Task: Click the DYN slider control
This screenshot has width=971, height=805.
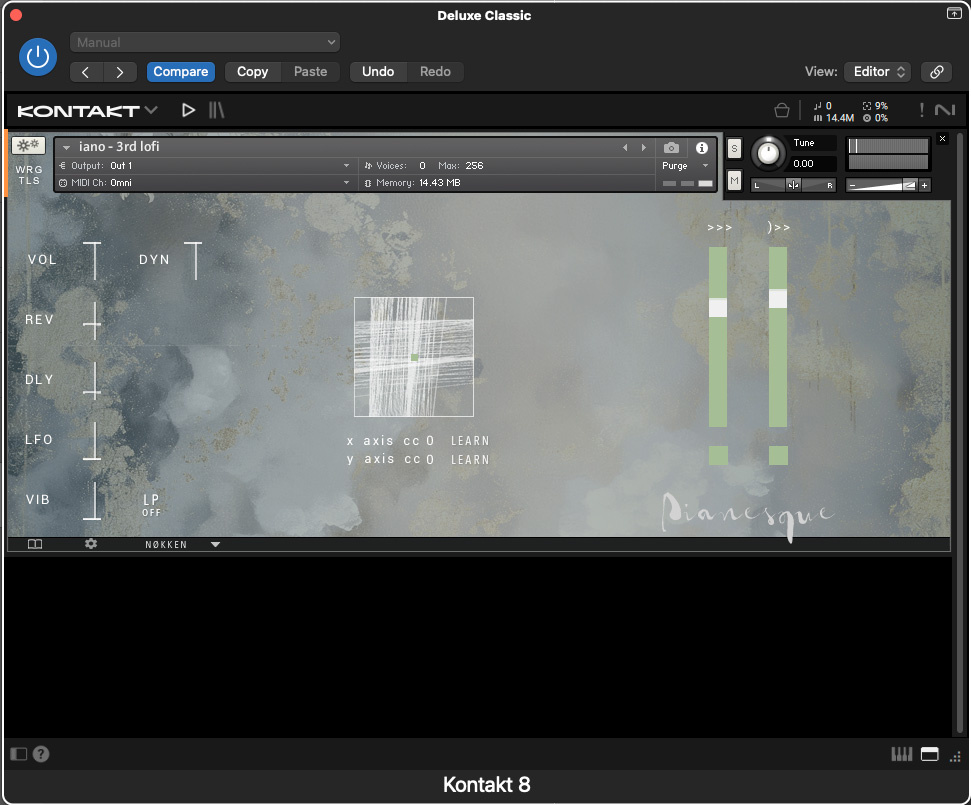Action: [194, 261]
